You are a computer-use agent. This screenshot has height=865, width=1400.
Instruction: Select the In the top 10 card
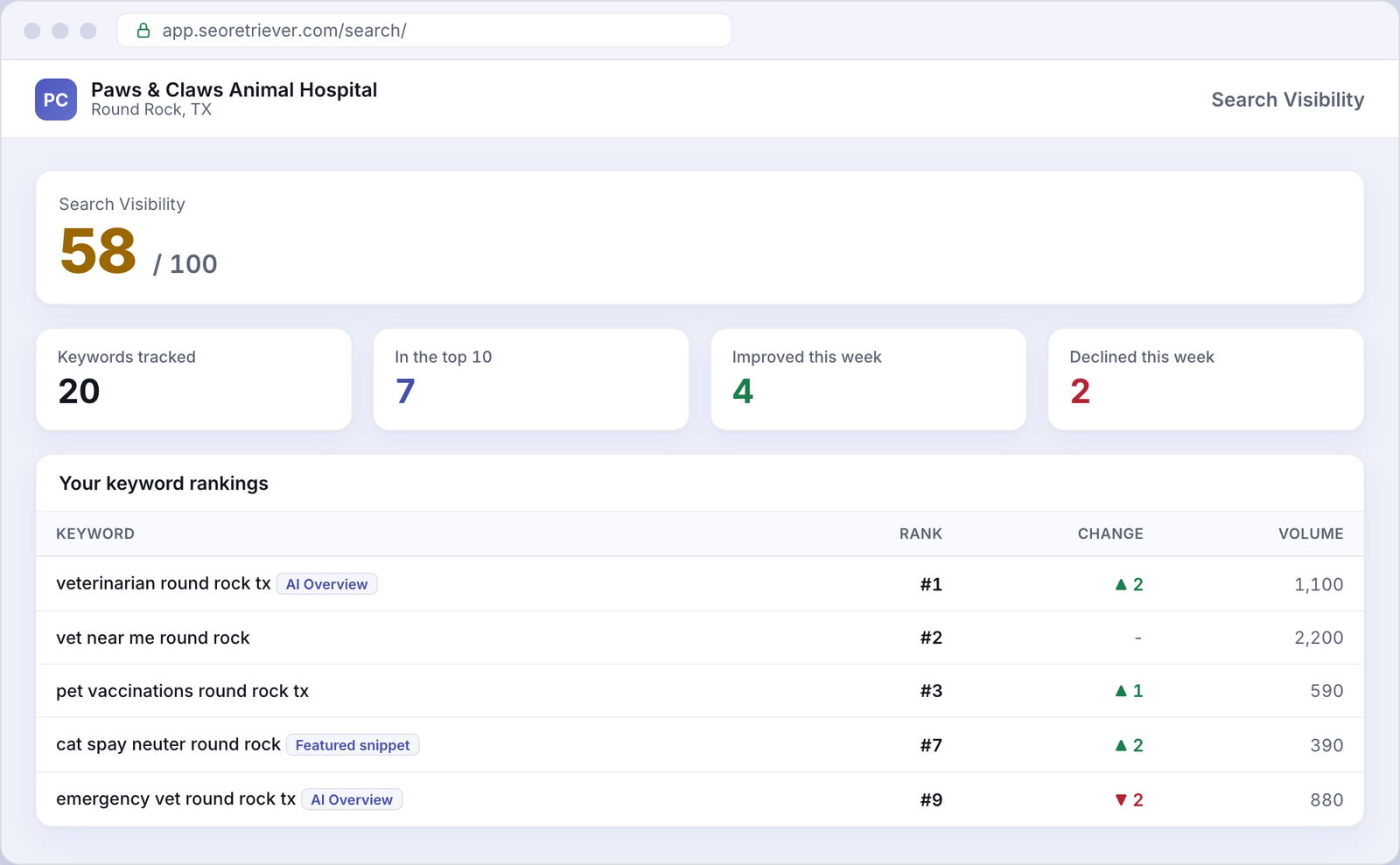tap(531, 380)
